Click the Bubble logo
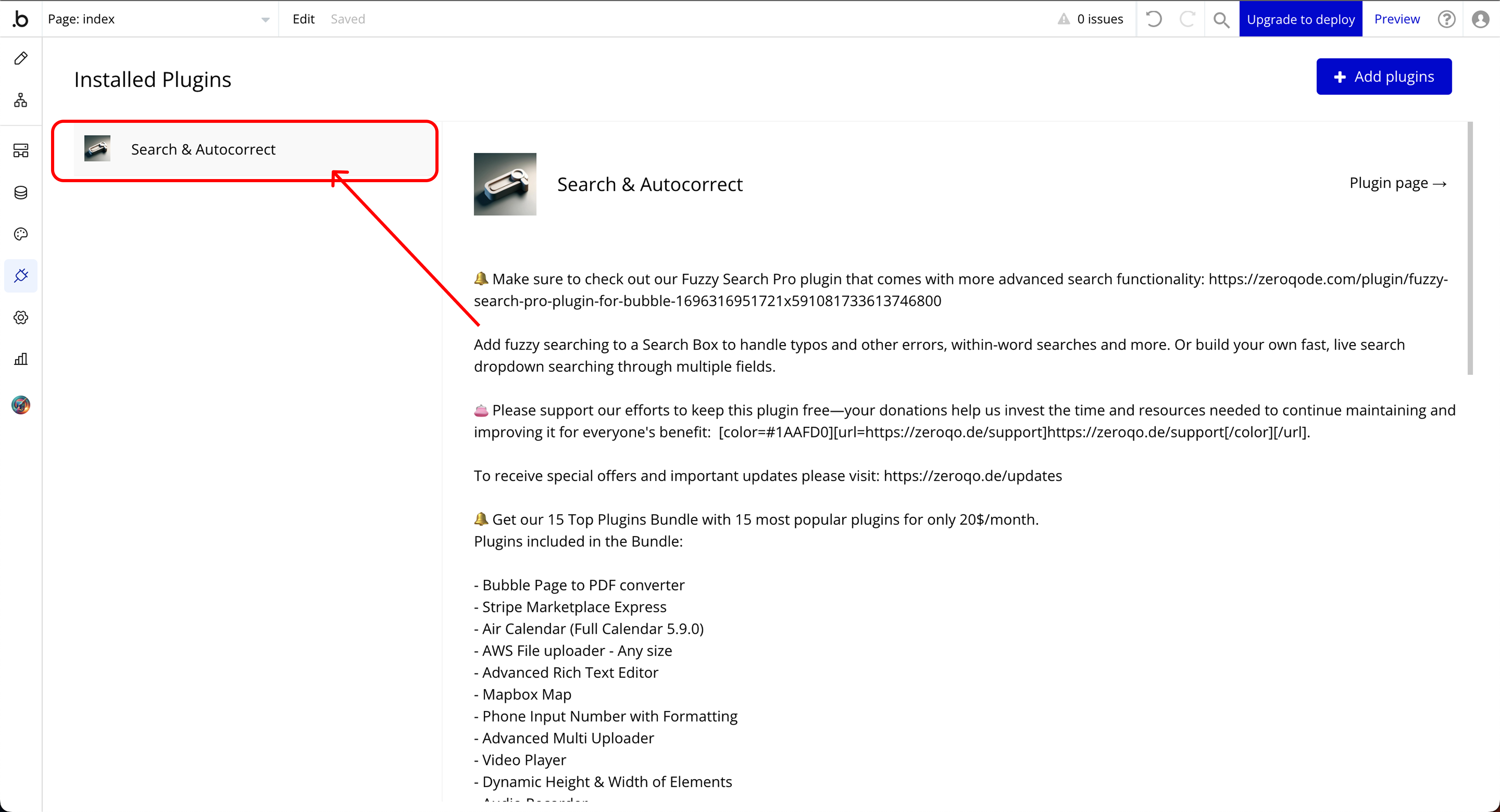Viewport: 1500px width, 812px height. tap(21, 19)
